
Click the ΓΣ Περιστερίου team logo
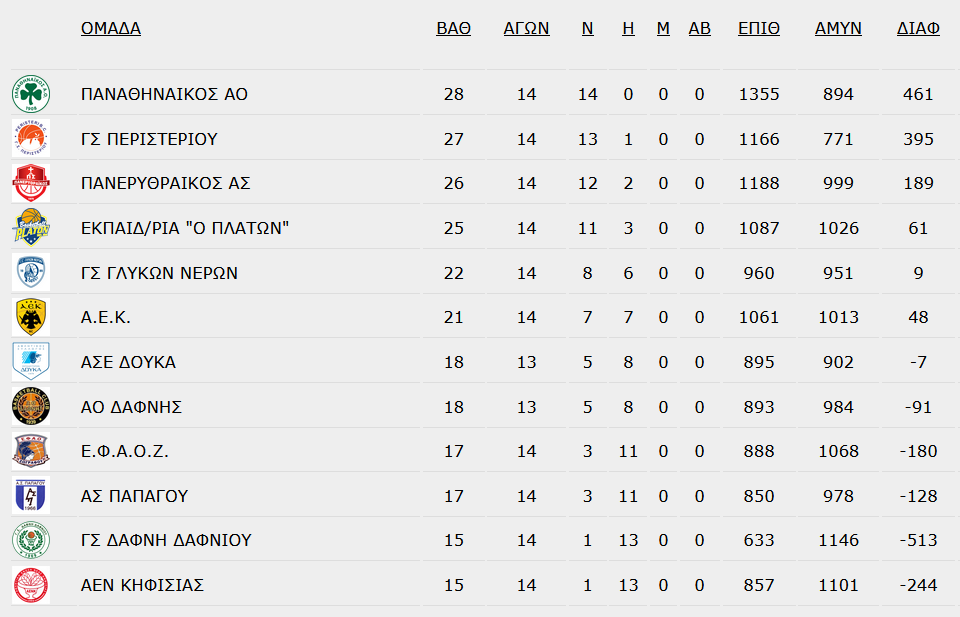[x=31, y=138]
